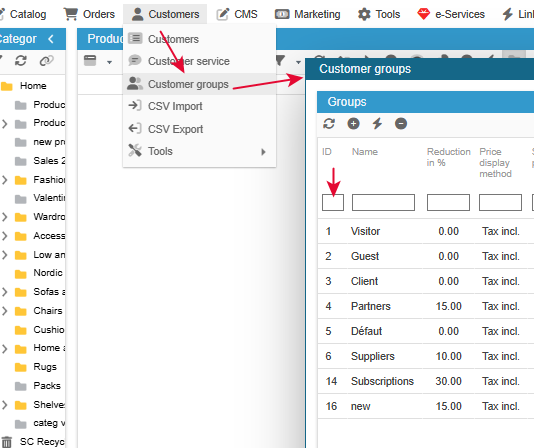Click the CSV Import arrow icon
This screenshot has height=448, width=534.
tap(135, 105)
